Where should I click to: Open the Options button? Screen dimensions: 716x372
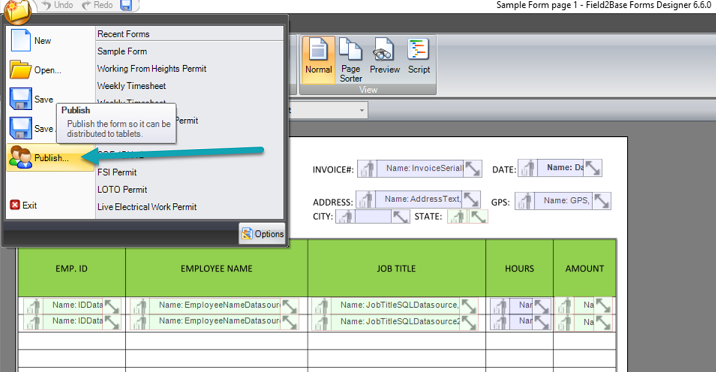click(263, 234)
